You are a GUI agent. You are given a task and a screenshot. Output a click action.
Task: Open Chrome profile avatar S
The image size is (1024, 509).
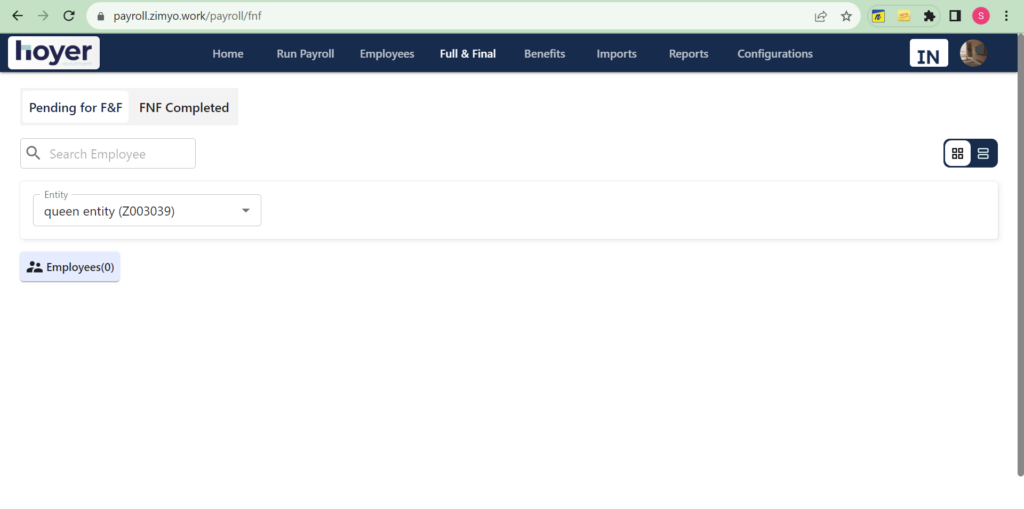981,16
